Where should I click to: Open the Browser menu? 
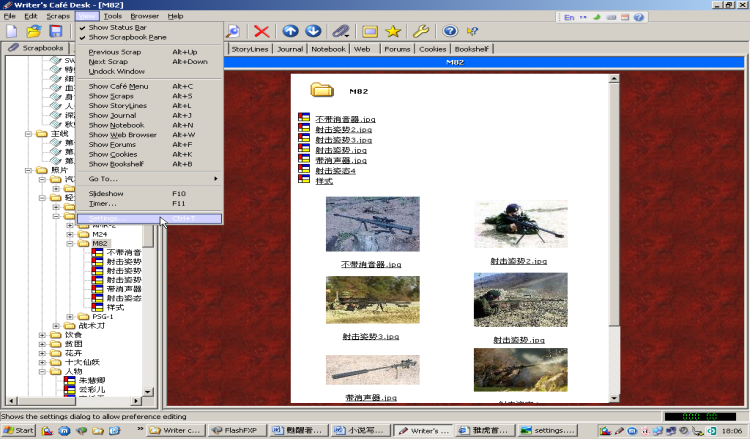(144, 16)
